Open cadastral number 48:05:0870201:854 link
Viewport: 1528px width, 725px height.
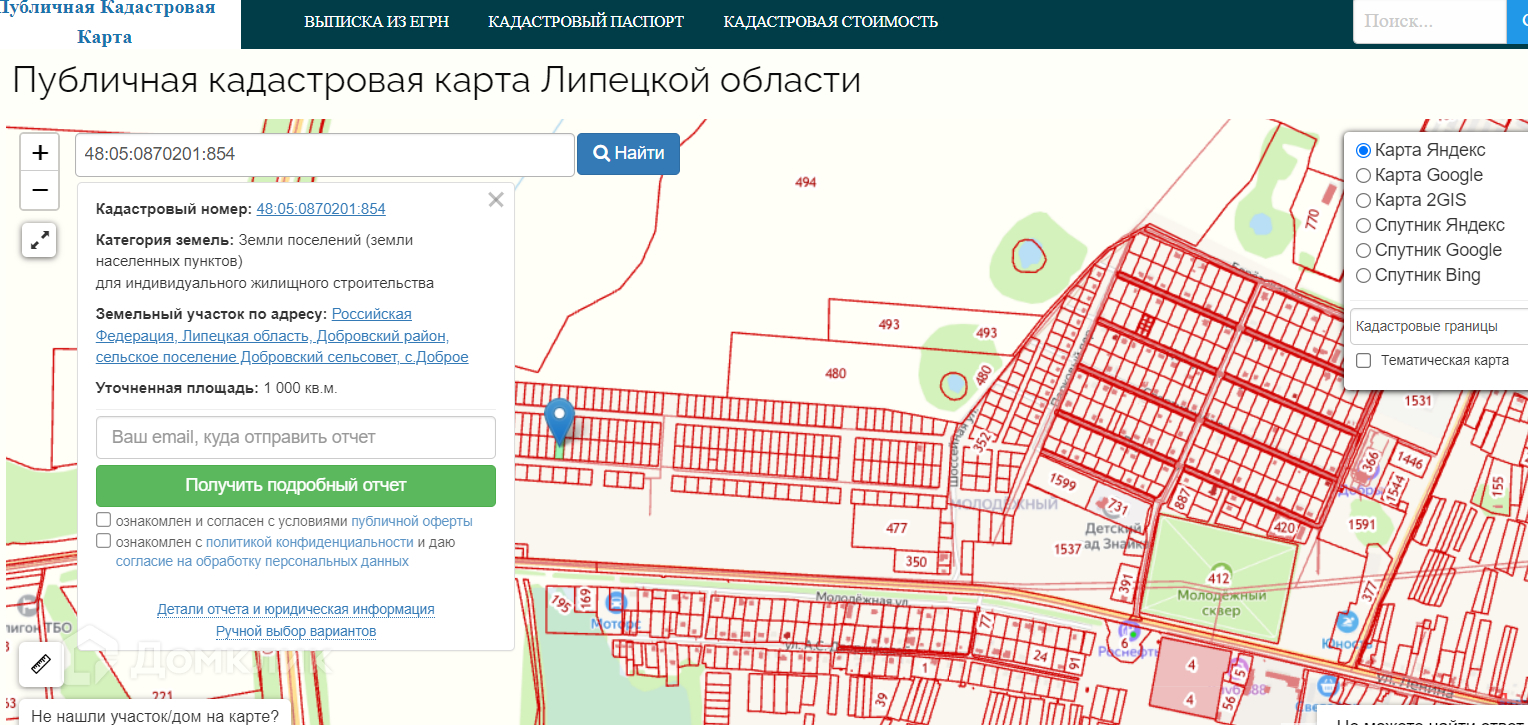coord(321,209)
